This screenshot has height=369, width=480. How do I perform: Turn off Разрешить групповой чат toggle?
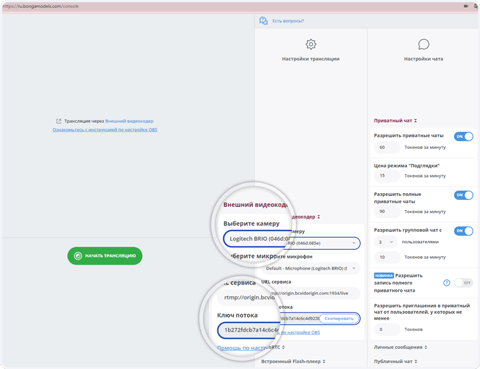tap(463, 231)
